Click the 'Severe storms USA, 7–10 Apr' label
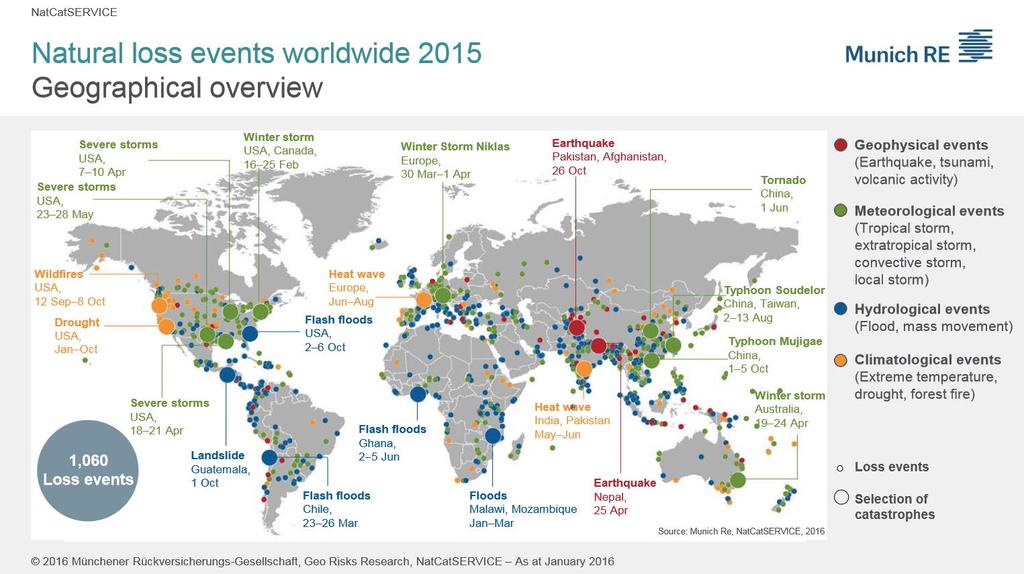The image size is (1024, 574). click(x=118, y=158)
